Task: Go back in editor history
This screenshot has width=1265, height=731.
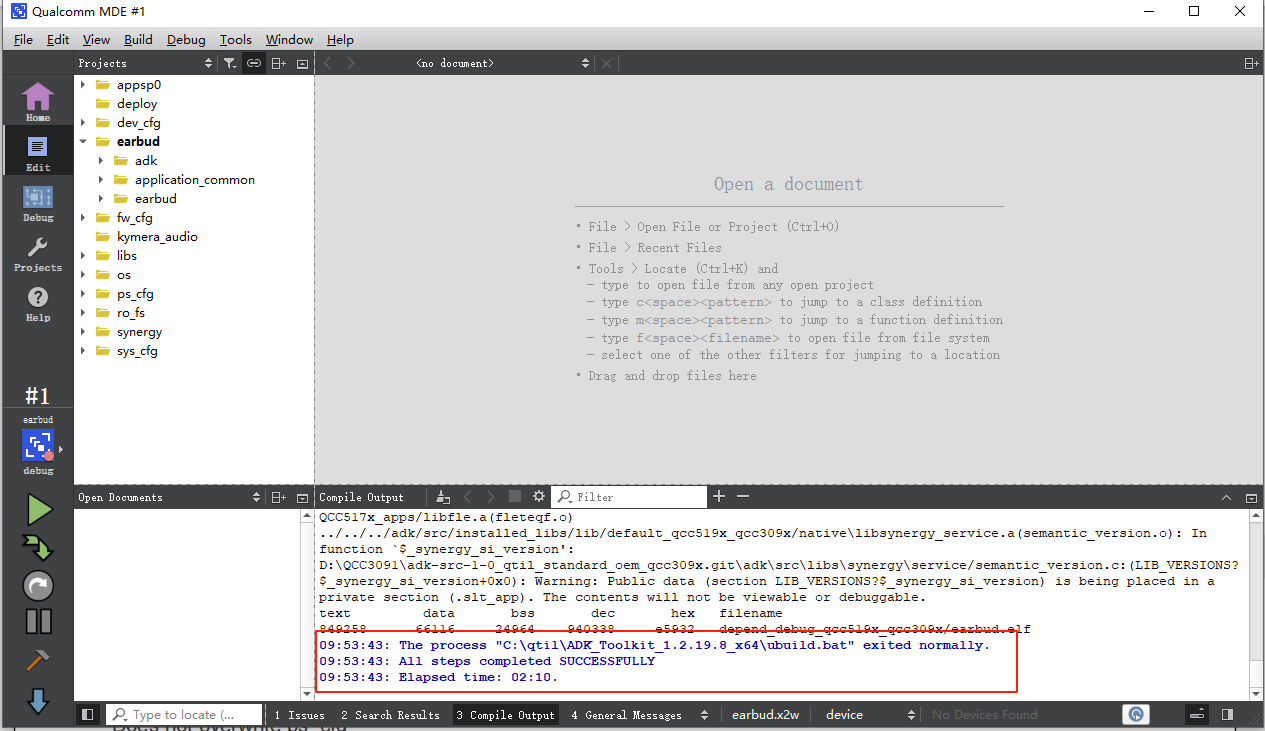Action: 328,63
